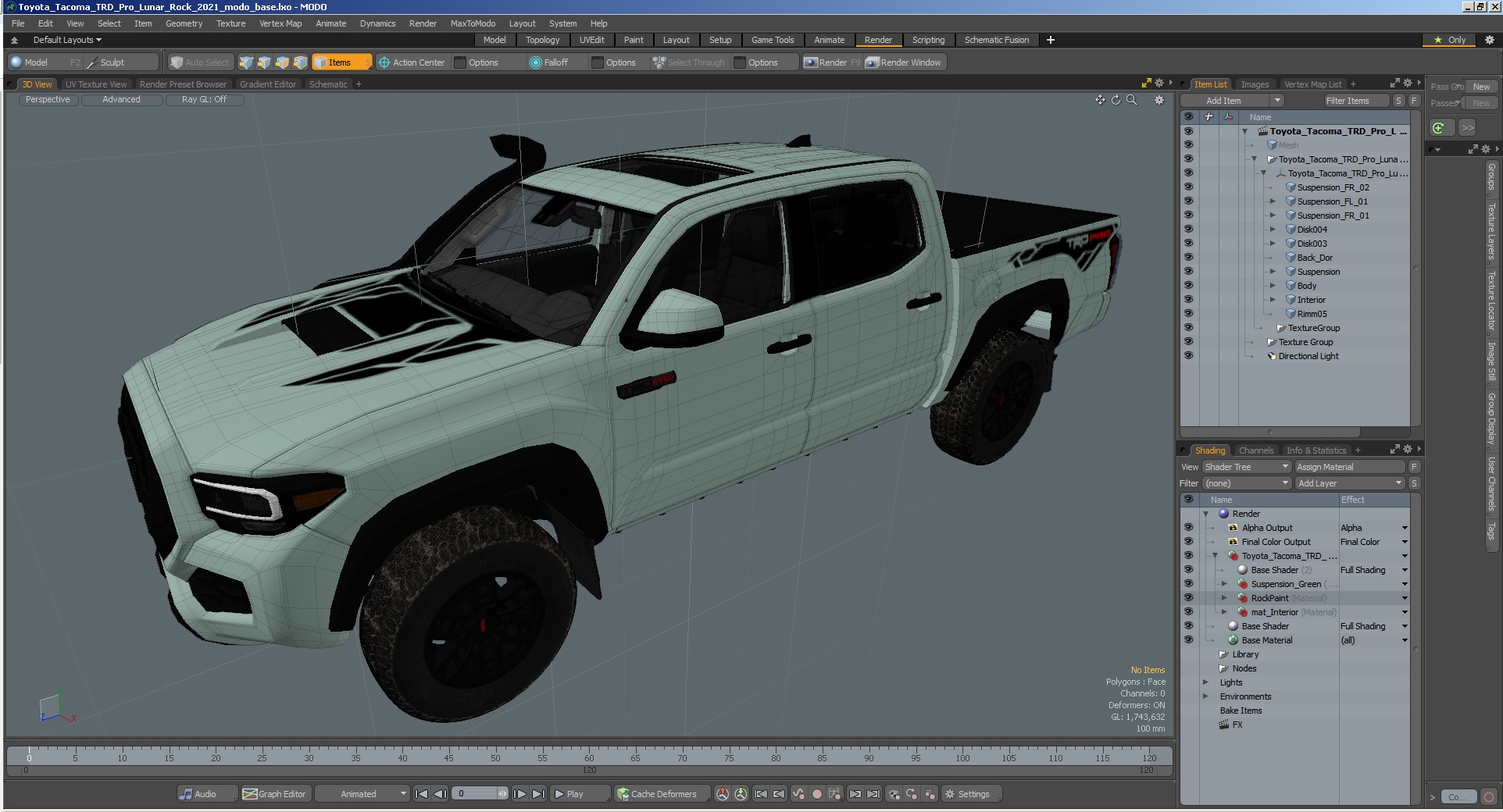This screenshot has width=1503, height=812.
Task: Click the item list horizontal scrollbar
Action: tap(1270, 432)
